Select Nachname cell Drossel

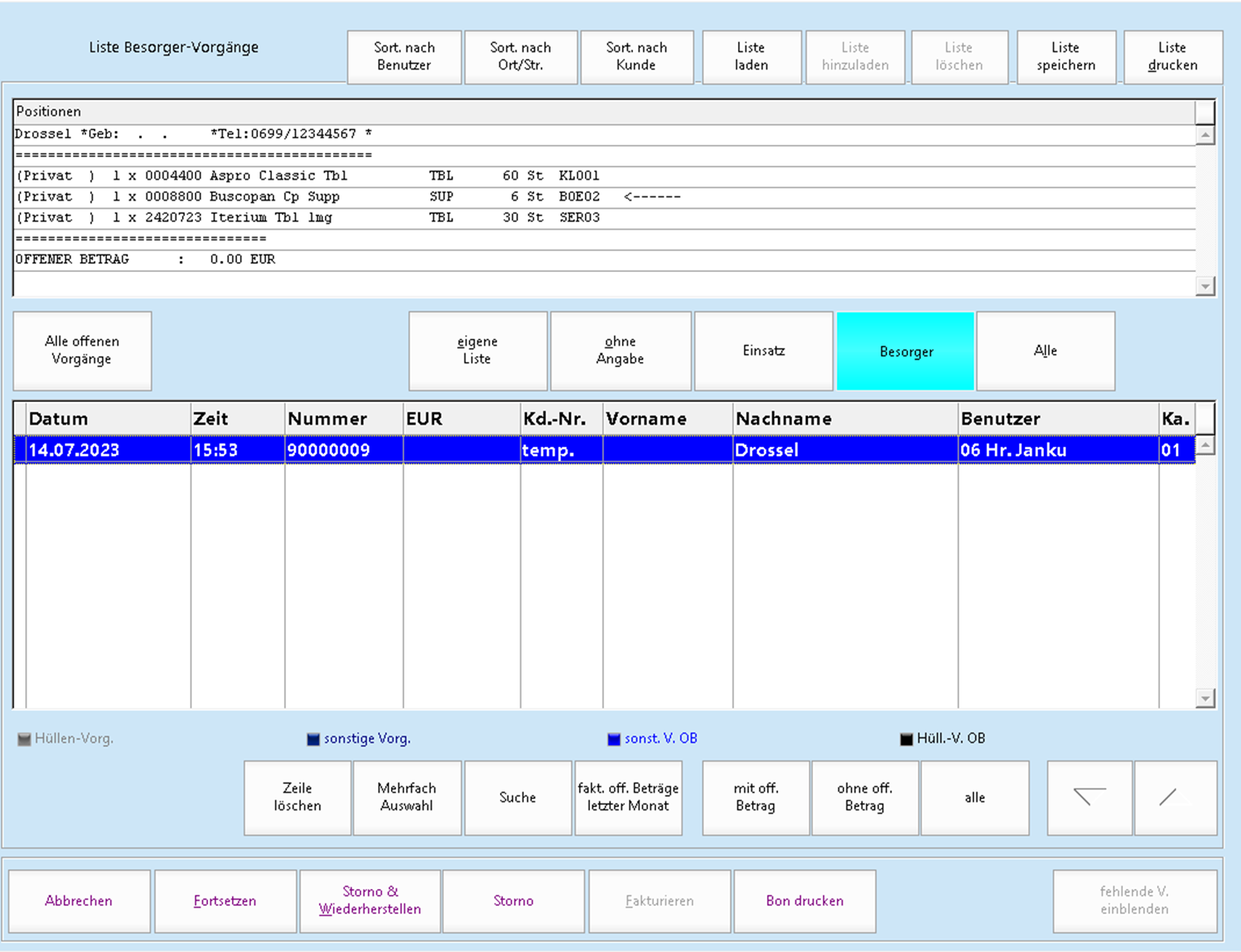[846, 450]
